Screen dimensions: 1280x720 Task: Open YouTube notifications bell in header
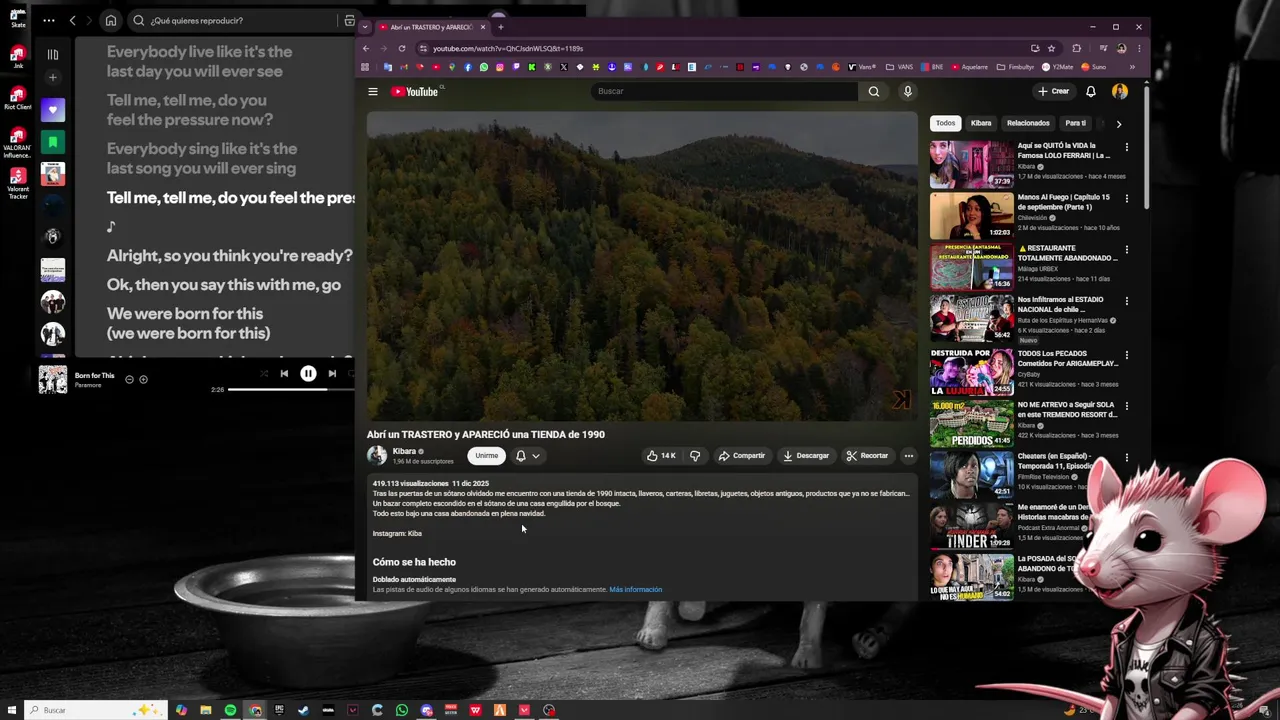point(1091,91)
